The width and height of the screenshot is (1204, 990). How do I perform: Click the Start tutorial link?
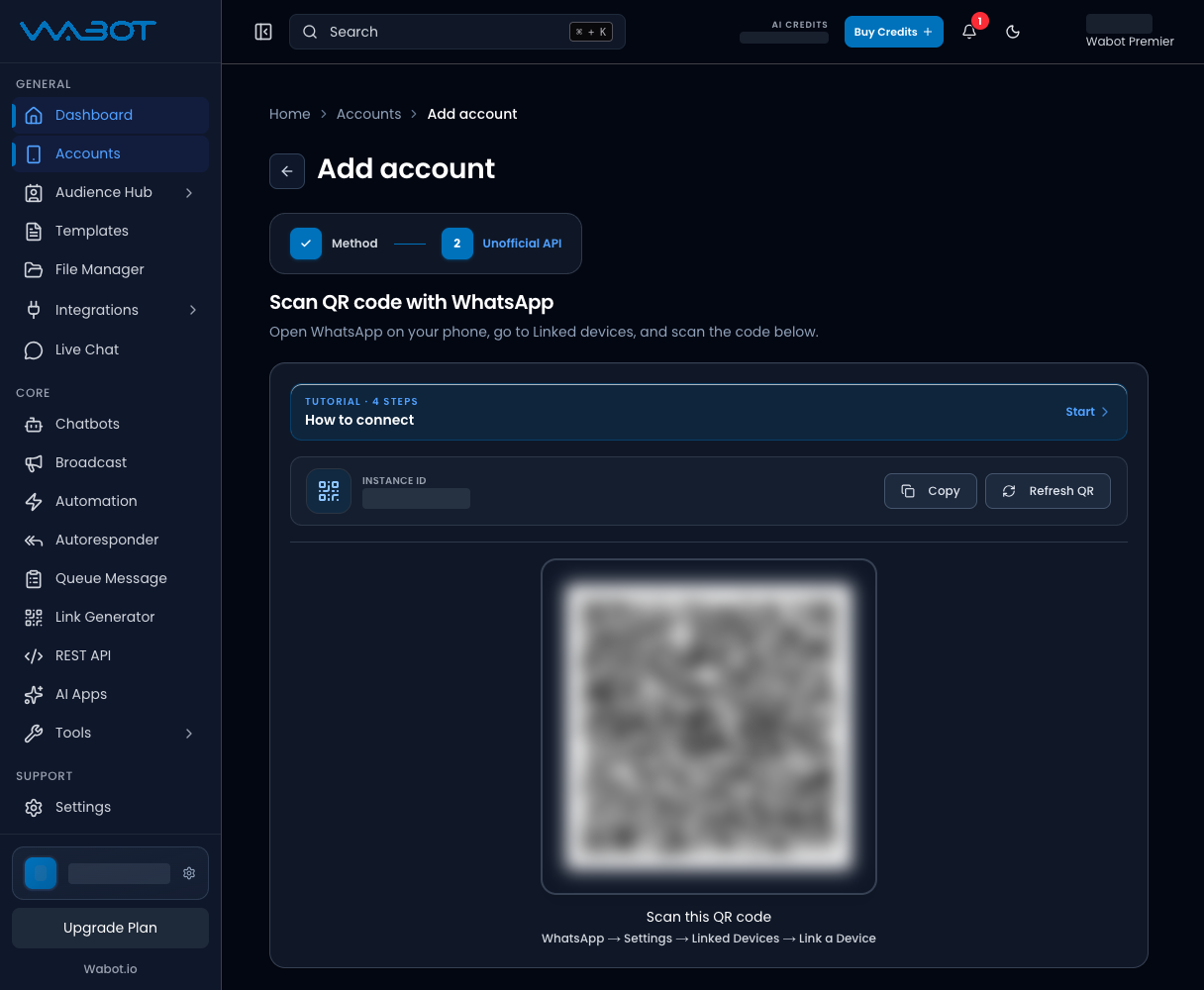[x=1087, y=412]
